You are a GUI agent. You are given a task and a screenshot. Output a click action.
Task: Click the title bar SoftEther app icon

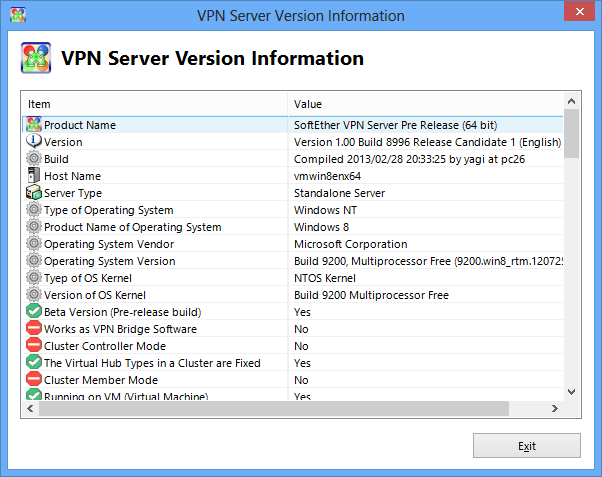pyautogui.click(x=18, y=15)
